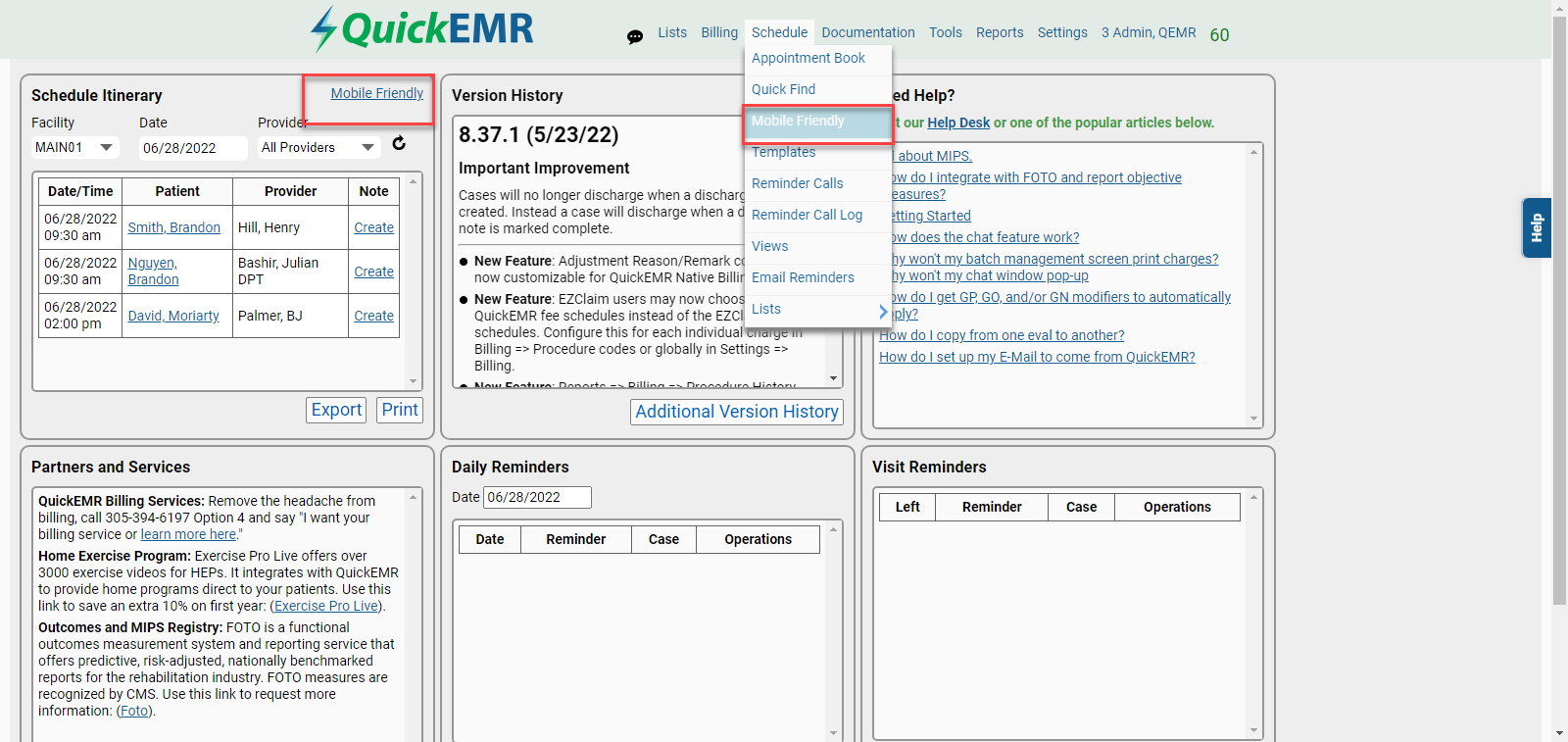The height and width of the screenshot is (742, 1568).
Task: Click the Daily Reminders date field
Action: coord(538,497)
